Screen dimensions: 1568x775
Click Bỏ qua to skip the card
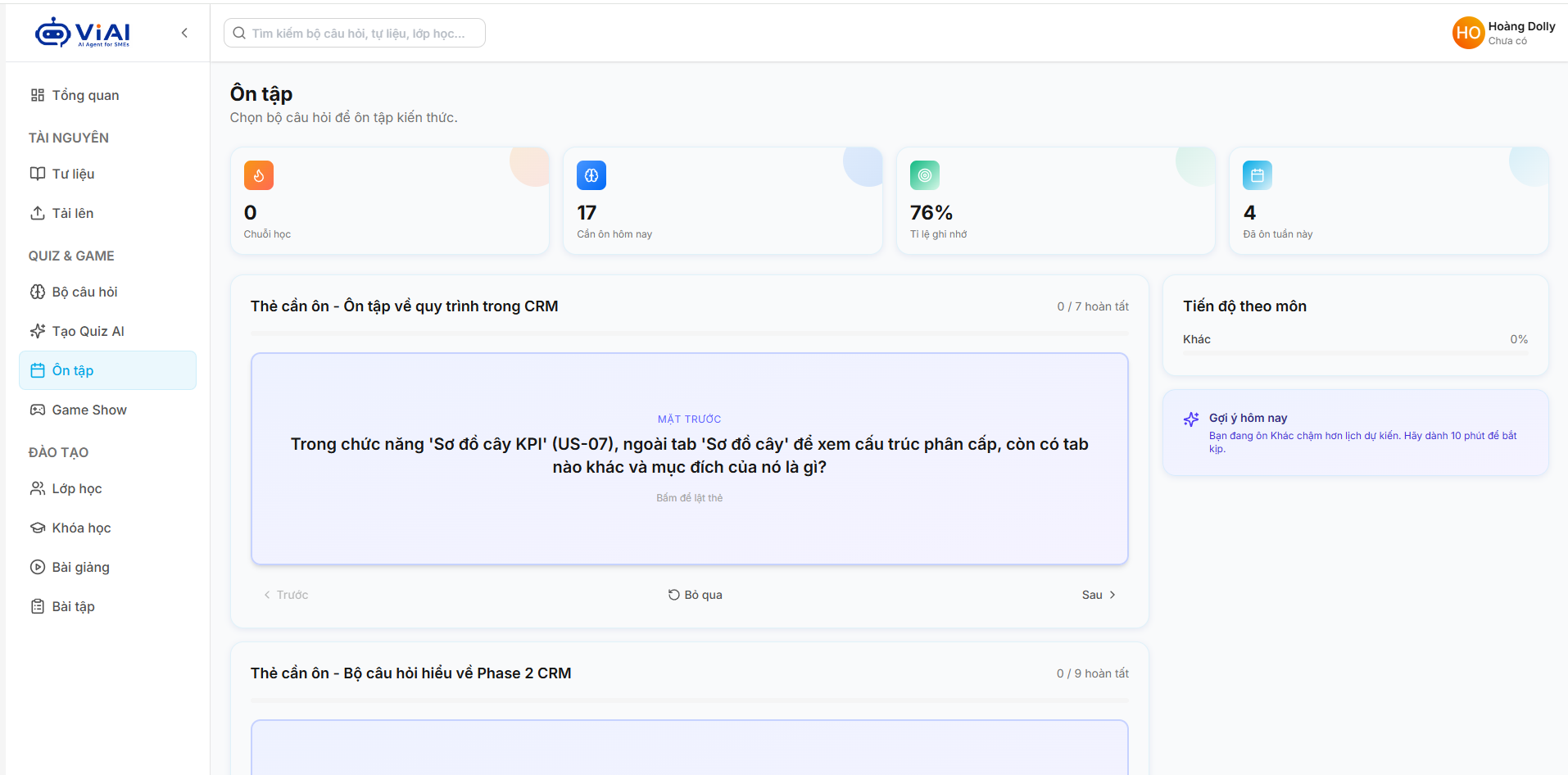[696, 595]
